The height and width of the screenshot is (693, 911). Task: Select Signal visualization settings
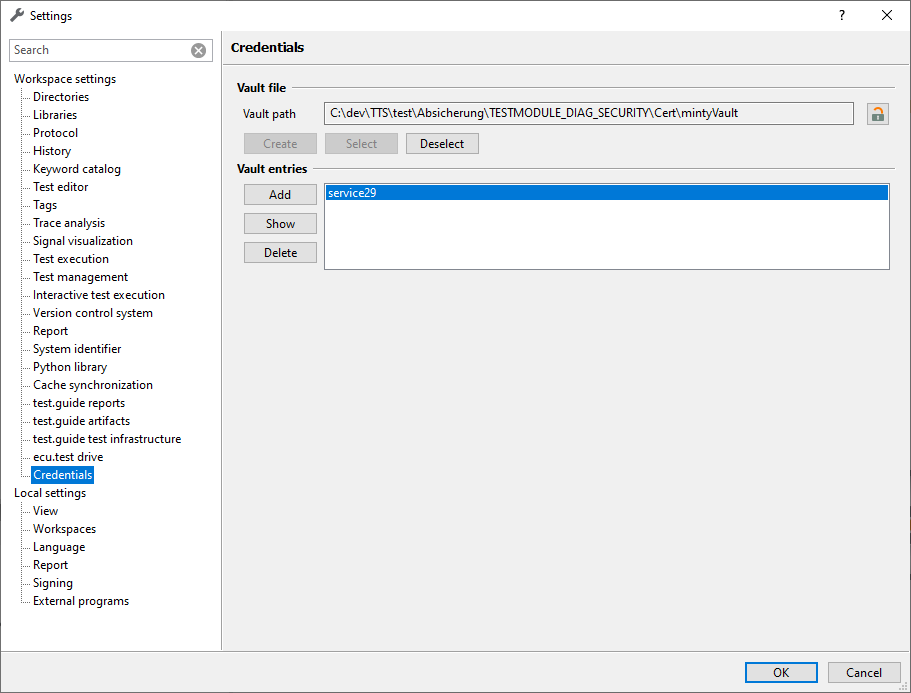tap(83, 241)
